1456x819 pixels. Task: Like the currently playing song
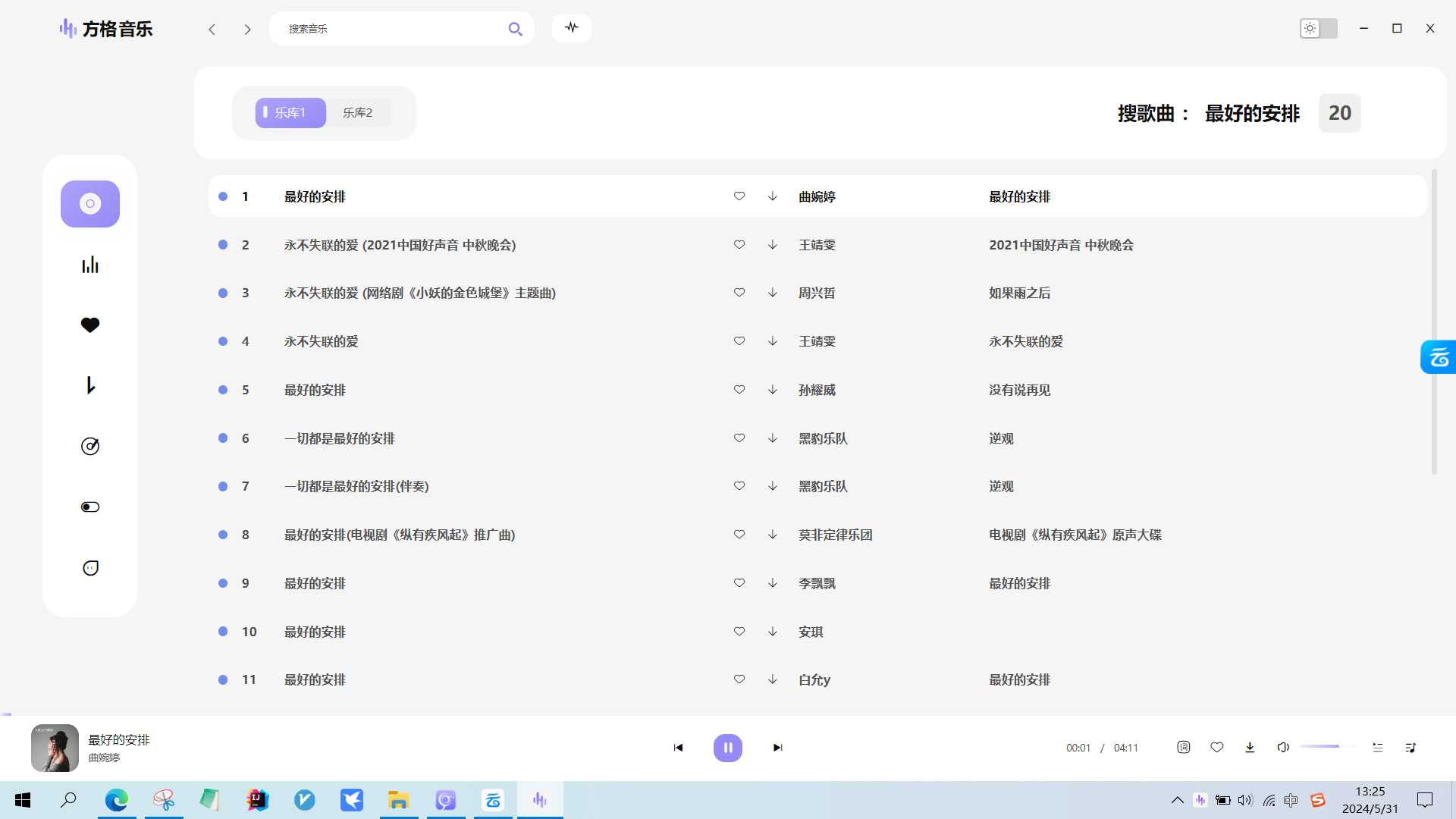[1216, 747]
